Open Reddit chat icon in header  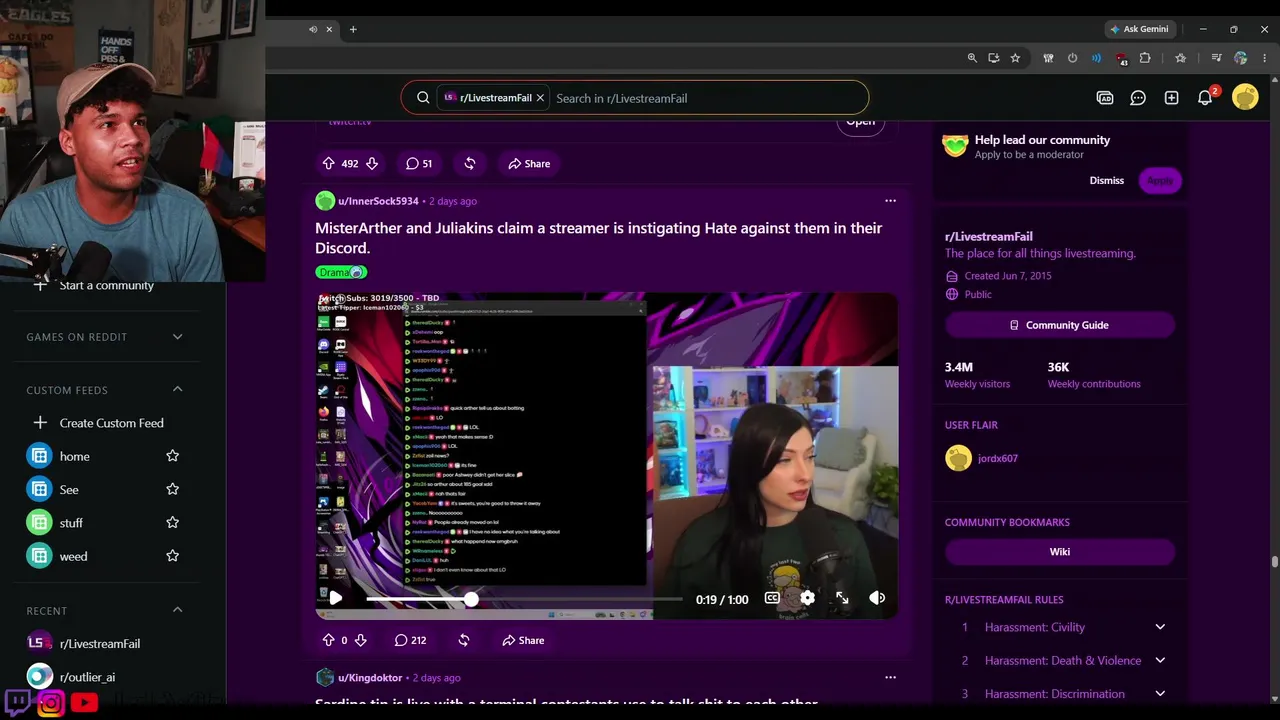click(1138, 98)
